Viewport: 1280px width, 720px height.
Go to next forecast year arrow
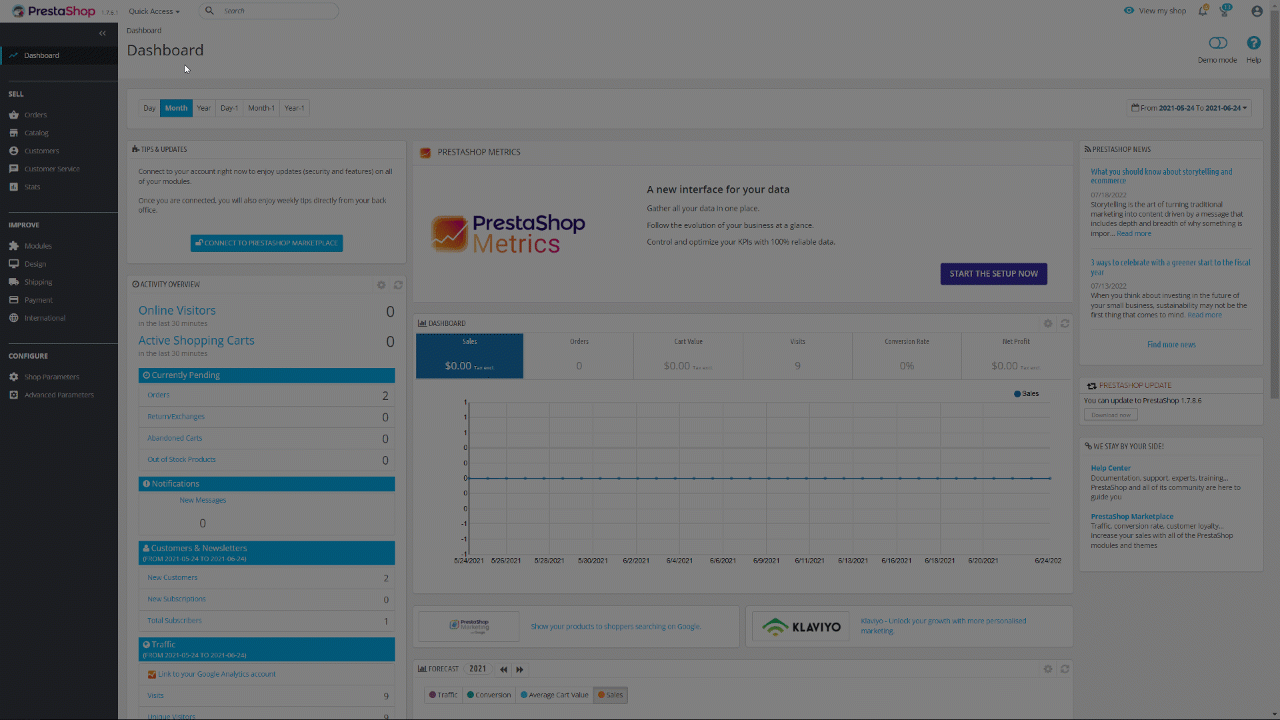(520, 669)
